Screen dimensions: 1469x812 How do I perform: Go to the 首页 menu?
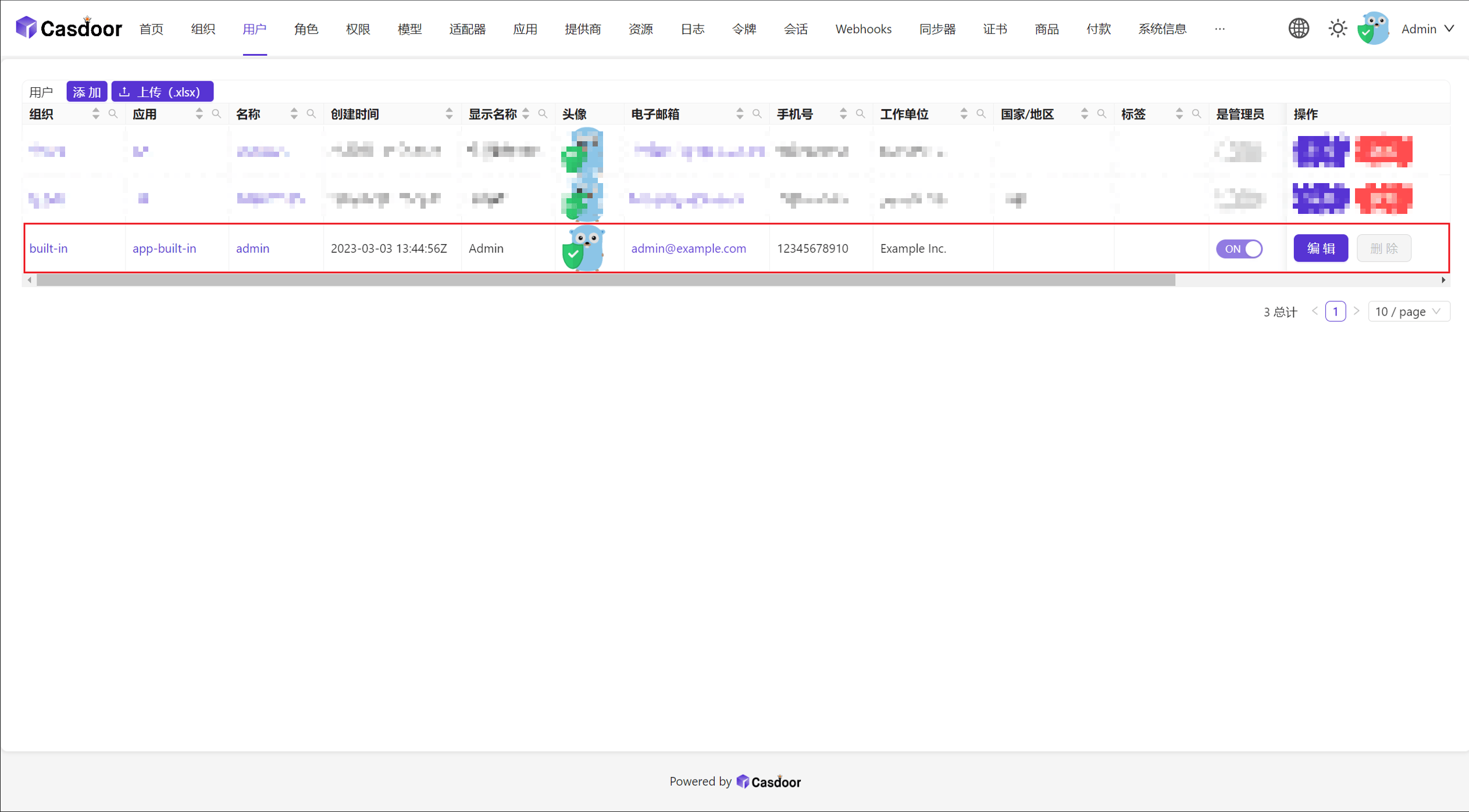[x=151, y=28]
